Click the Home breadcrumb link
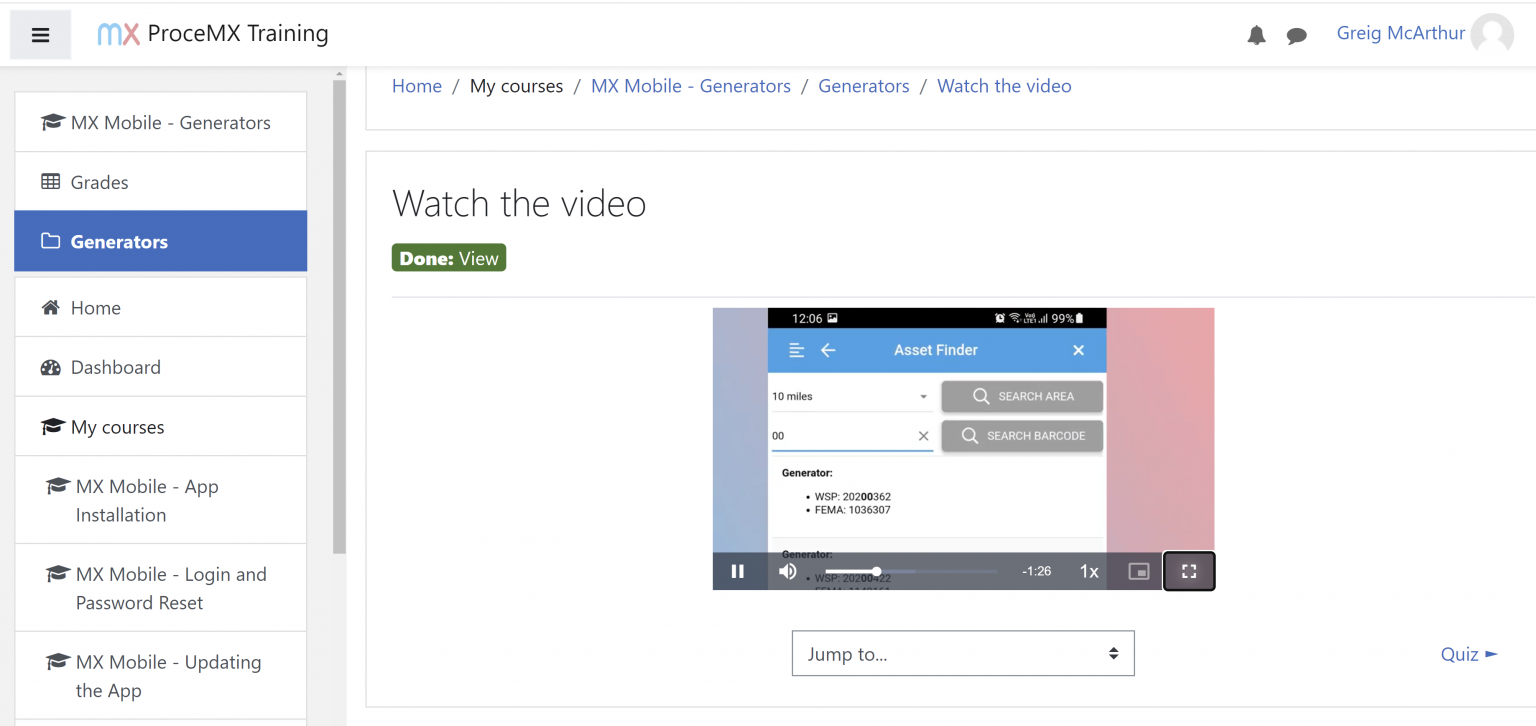The width and height of the screenshot is (1536, 726). tap(417, 86)
